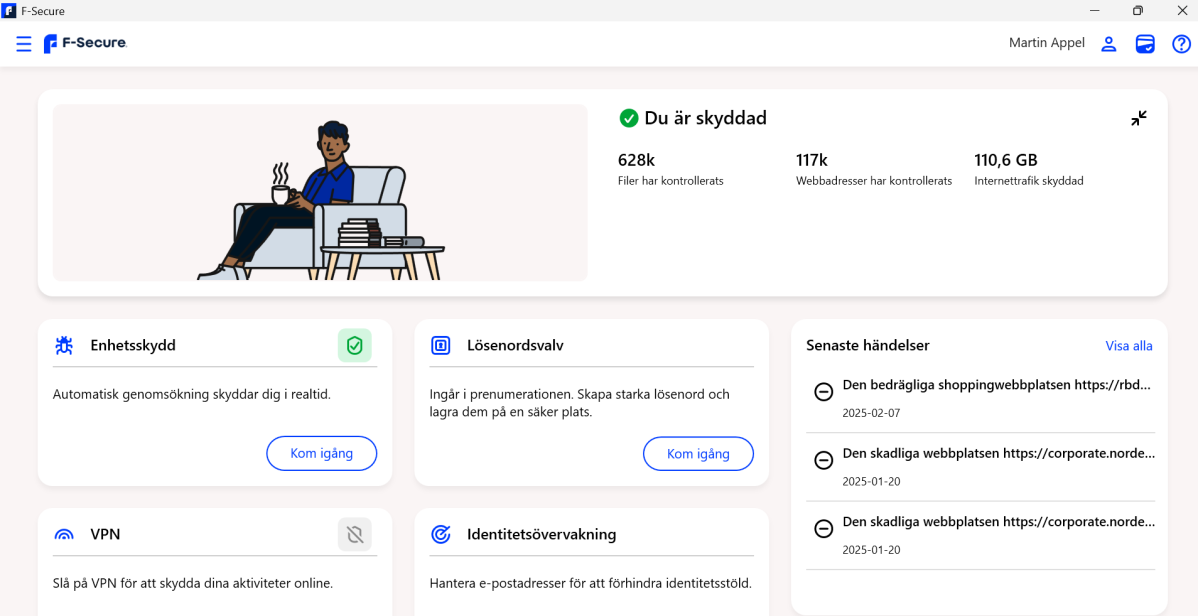1198x616 pixels.
Task: Open the Identitetsövervakning card heading
Action: (x=541, y=535)
